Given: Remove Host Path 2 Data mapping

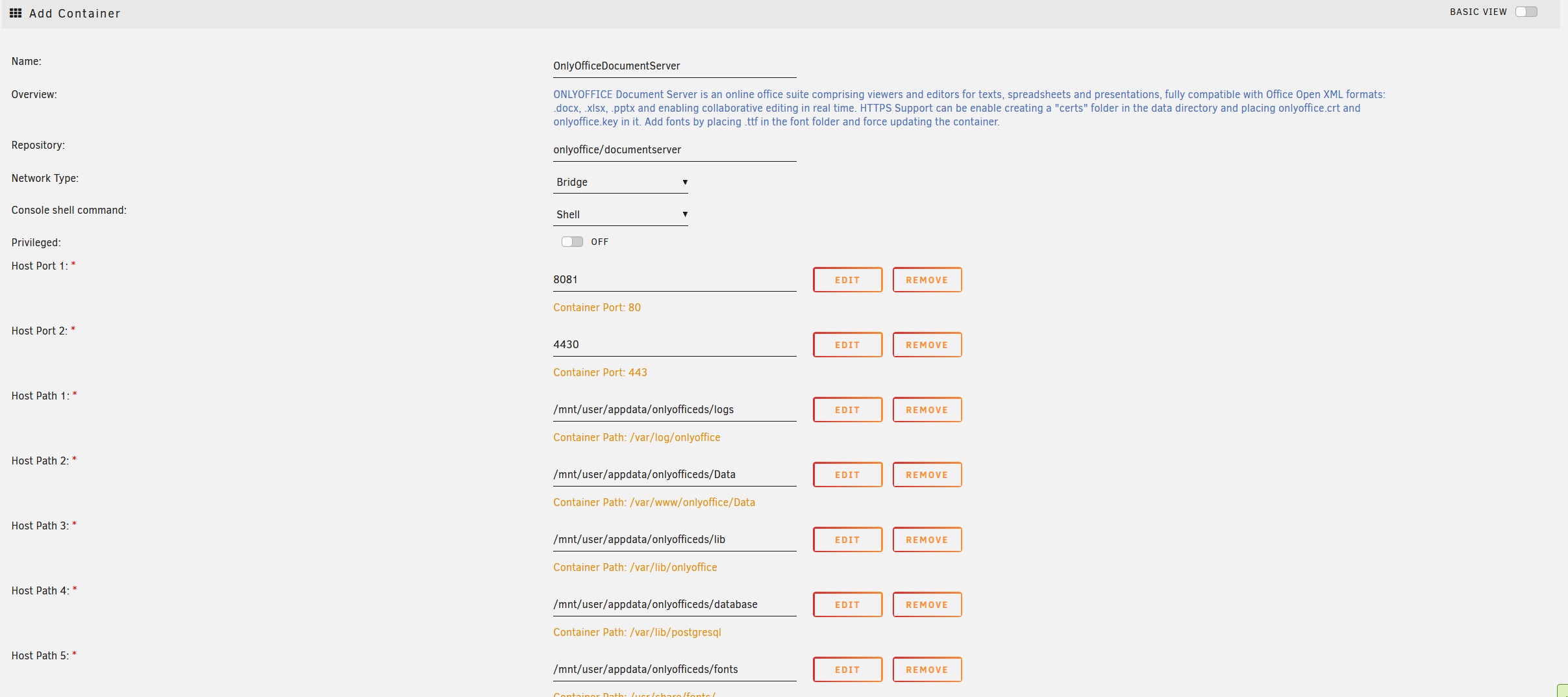Looking at the screenshot, I should [927, 475].
